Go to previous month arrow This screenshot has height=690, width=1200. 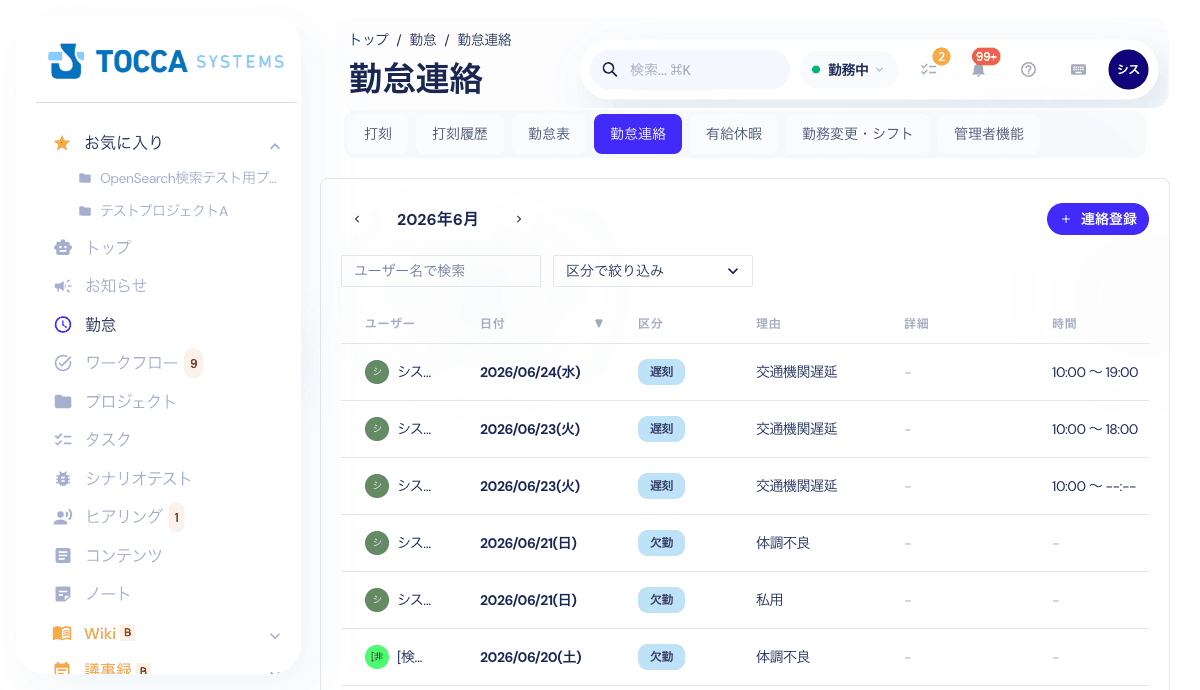coord(357,219)
